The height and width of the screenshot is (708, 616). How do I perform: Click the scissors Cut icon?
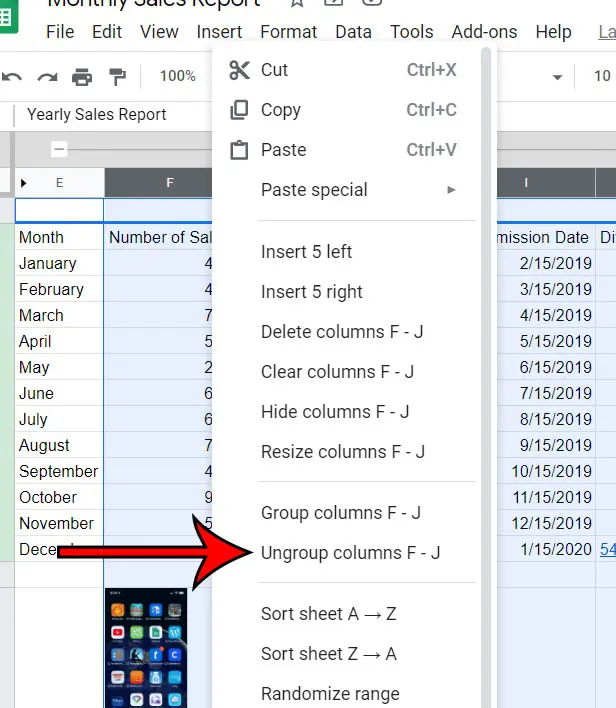(239, 69)
